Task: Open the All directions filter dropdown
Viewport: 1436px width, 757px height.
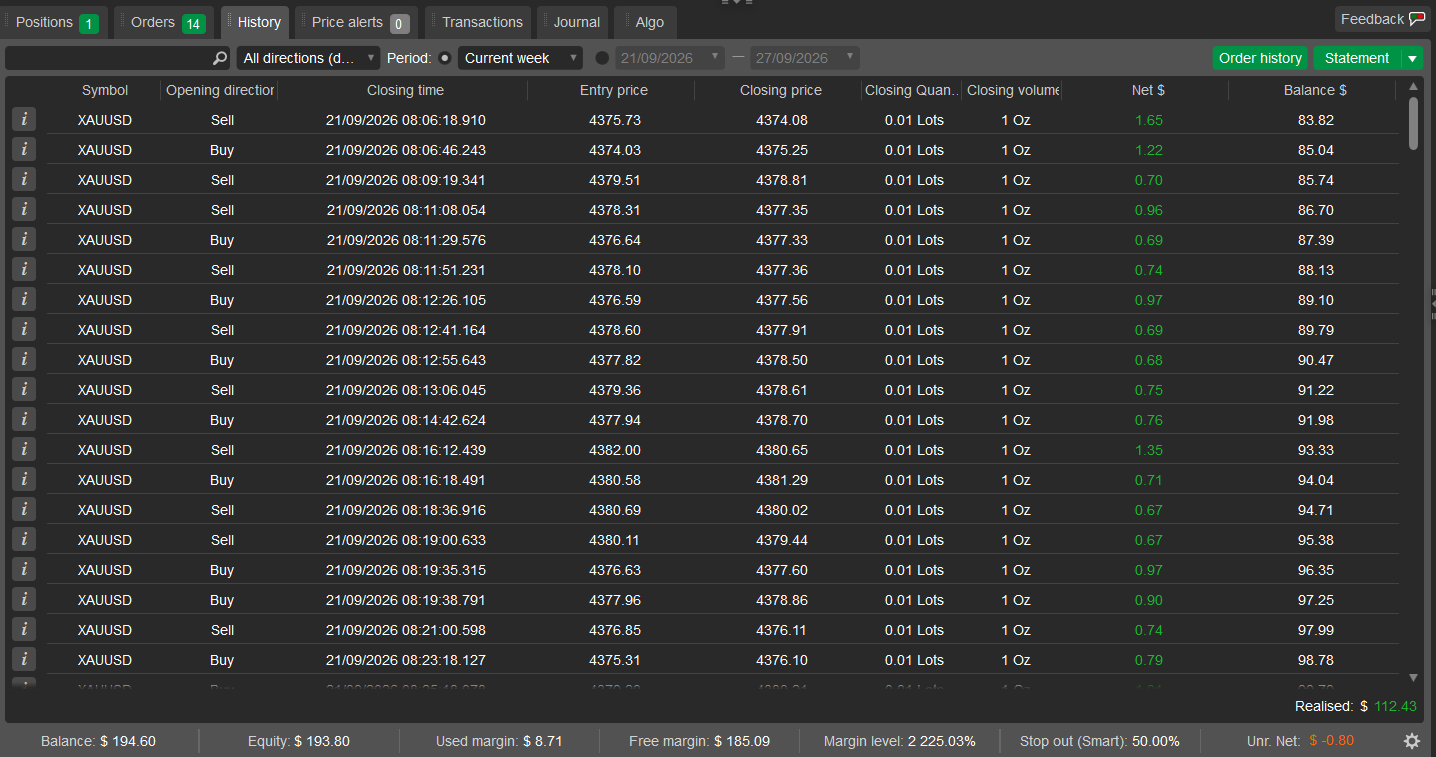Action: point(308,58)
